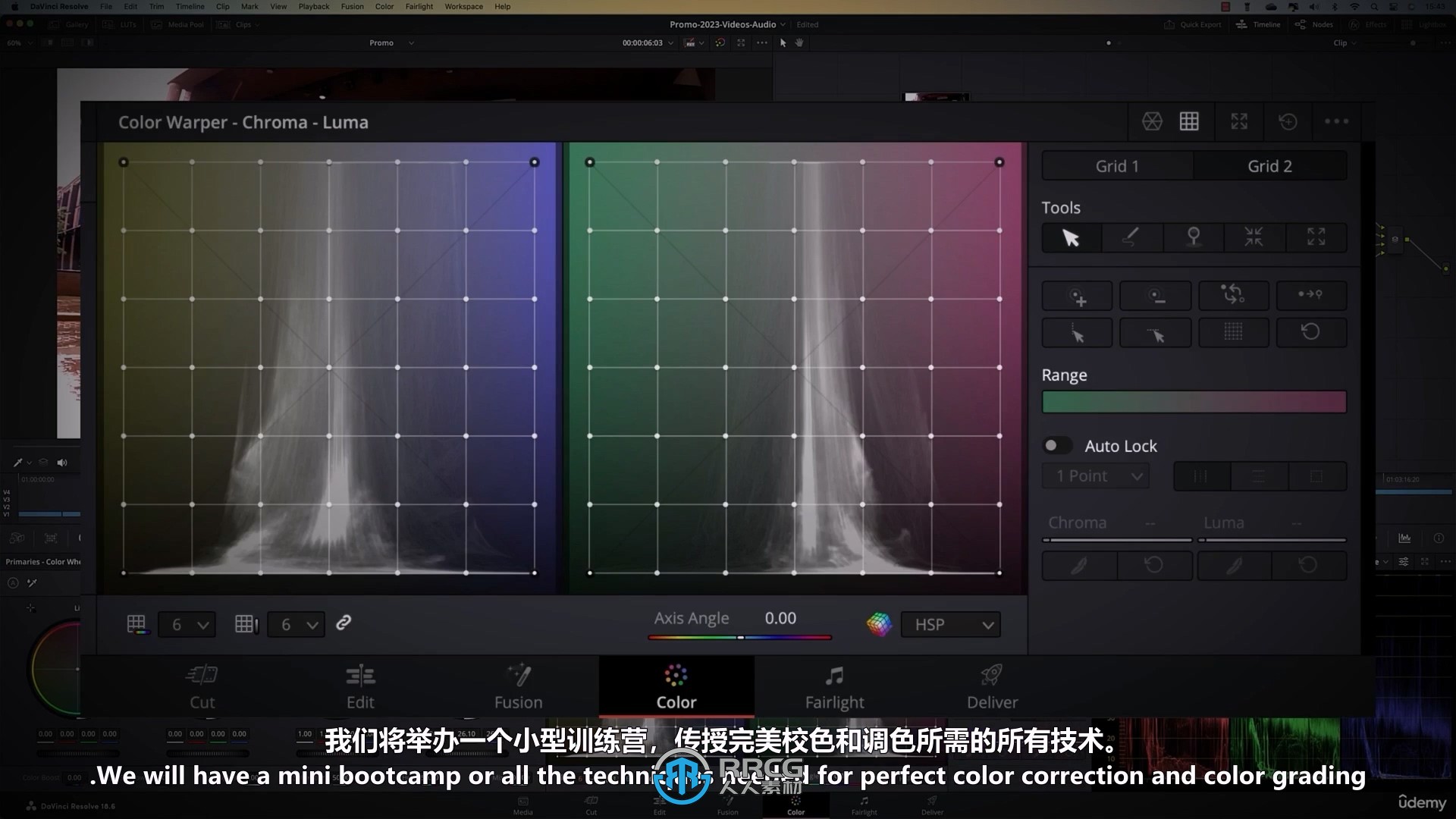
Task: Switch to the Grid 1 tab
Action: [1117, 166]
